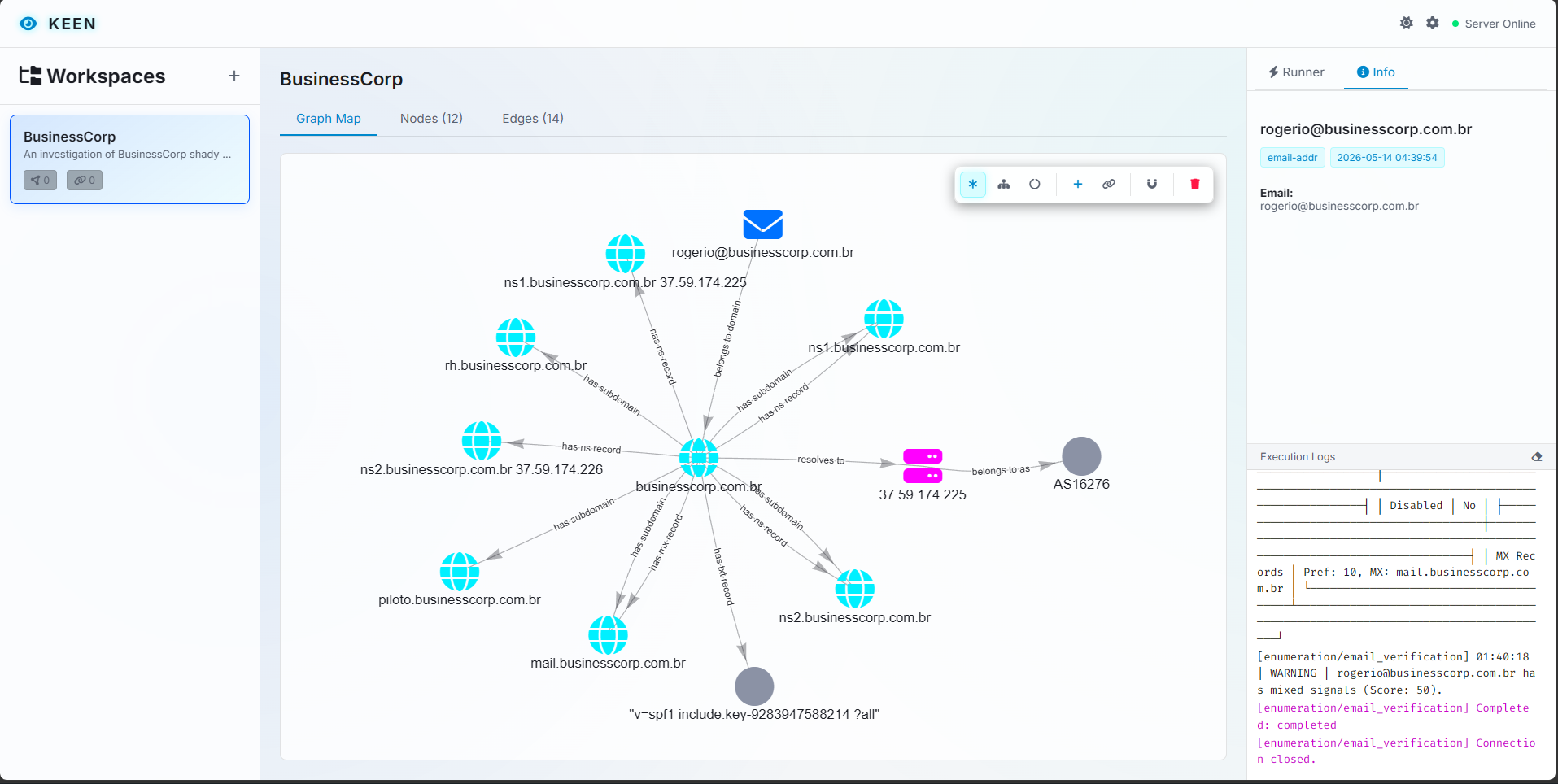Click the 'resolves to' edge label
This screenshot has height=784, width=1558.
821,460
